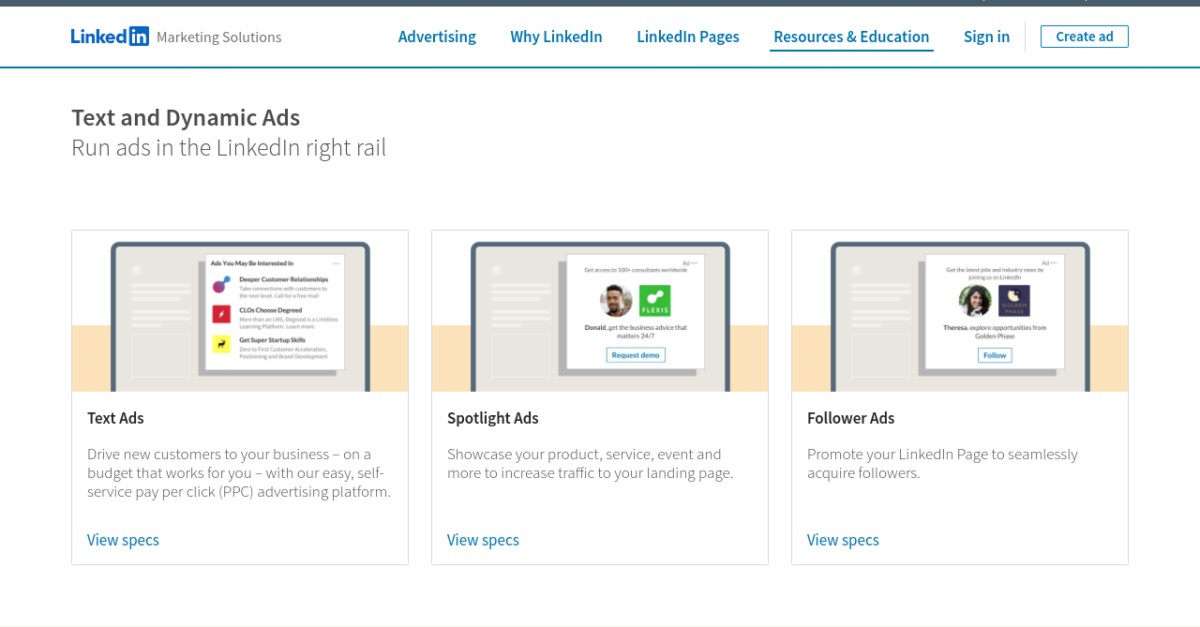Click Theresa's circular profile photo

click(x=975, y=301)
